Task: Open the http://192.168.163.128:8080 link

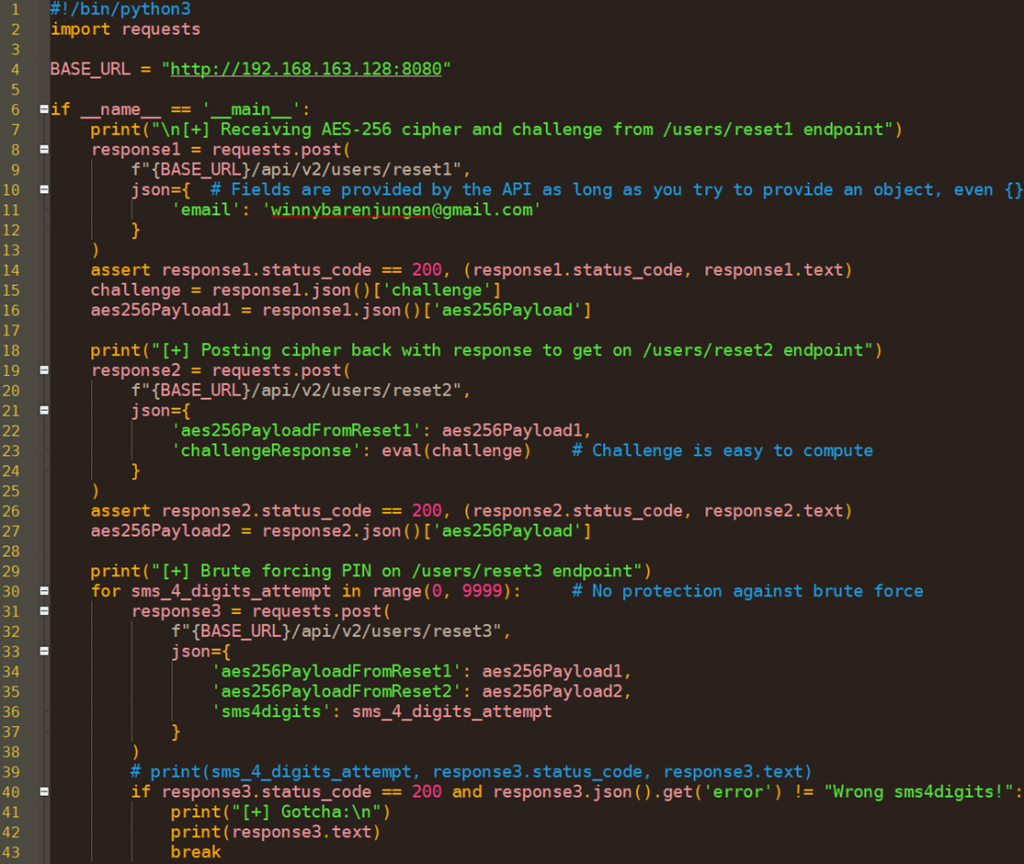Action: [x=306, y=69]
